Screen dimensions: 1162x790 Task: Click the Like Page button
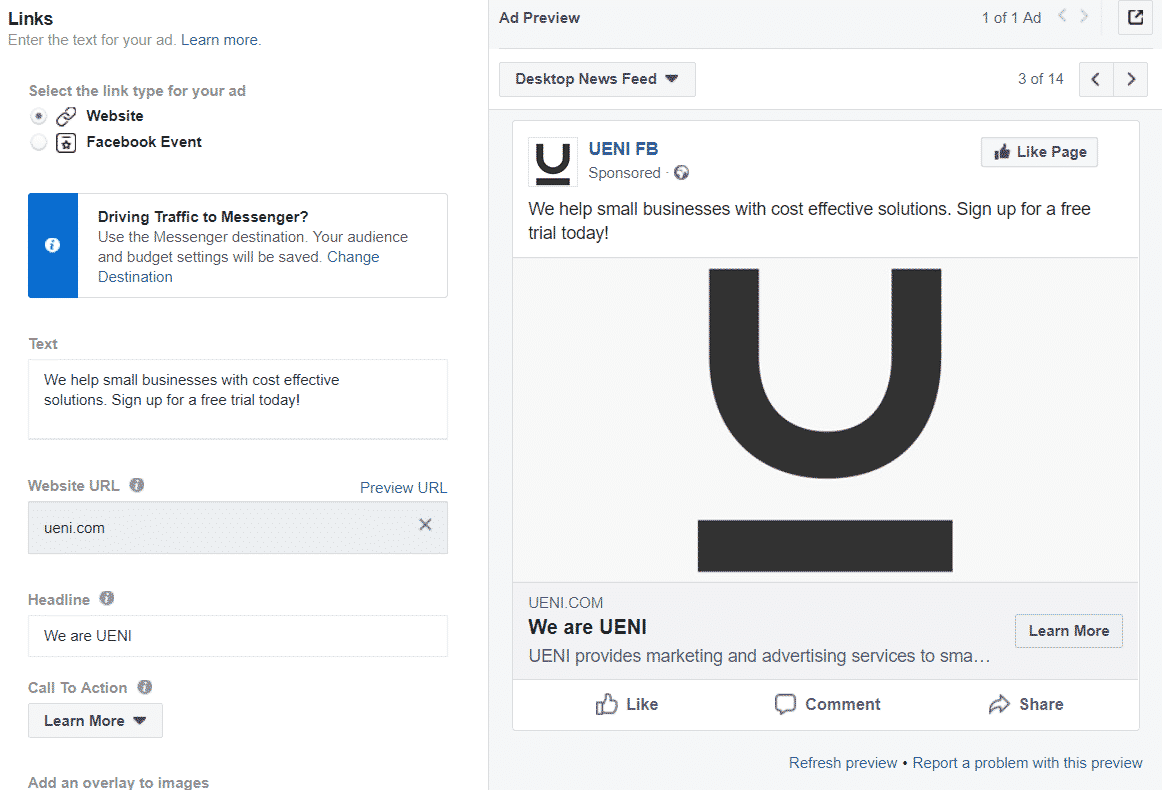[x=1039, y=152]
